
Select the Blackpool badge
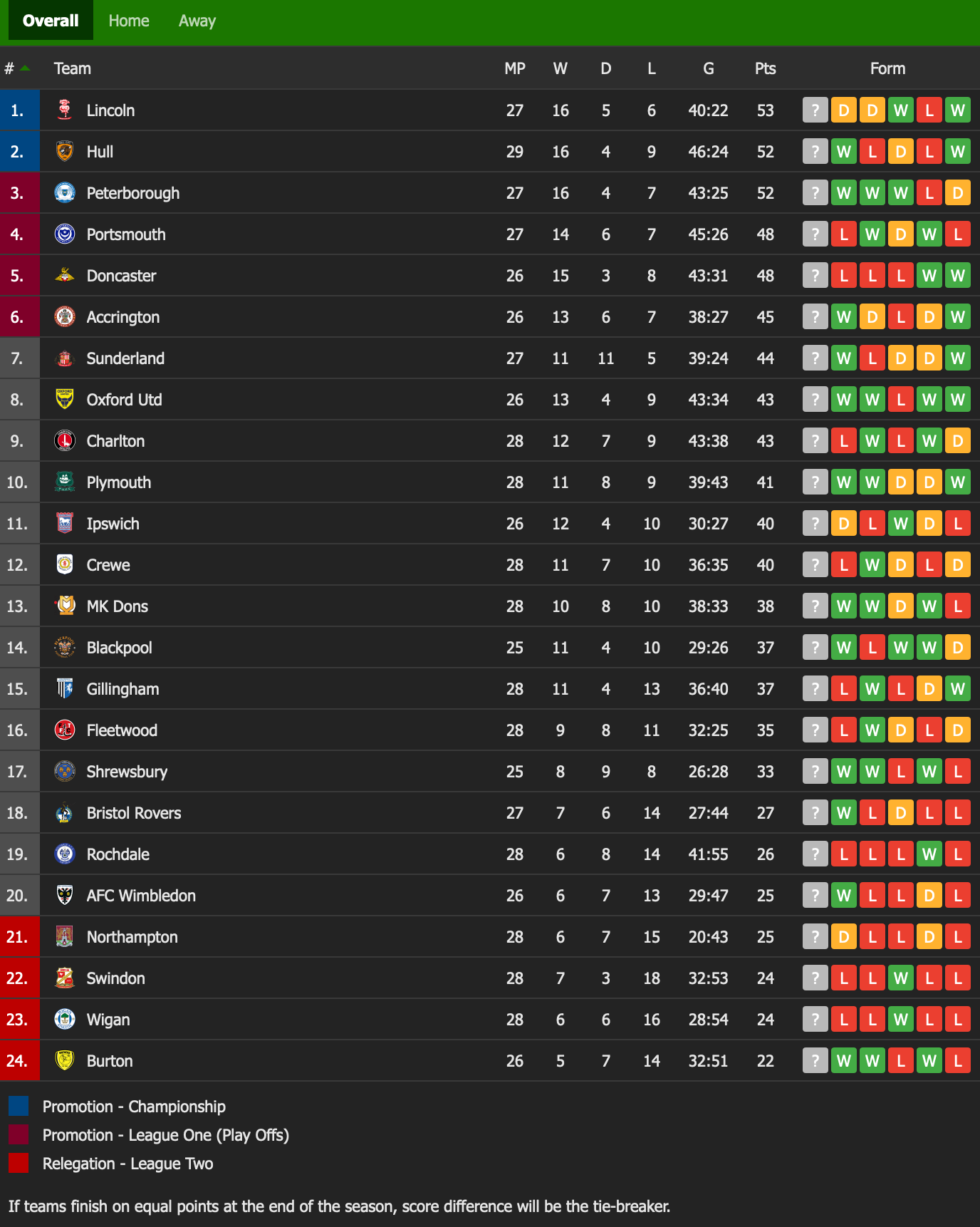[x=64, y=648]
